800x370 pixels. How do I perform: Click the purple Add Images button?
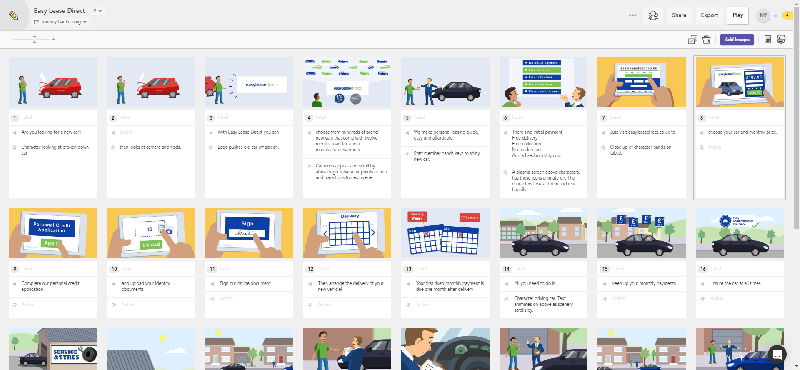pos(737,39)
